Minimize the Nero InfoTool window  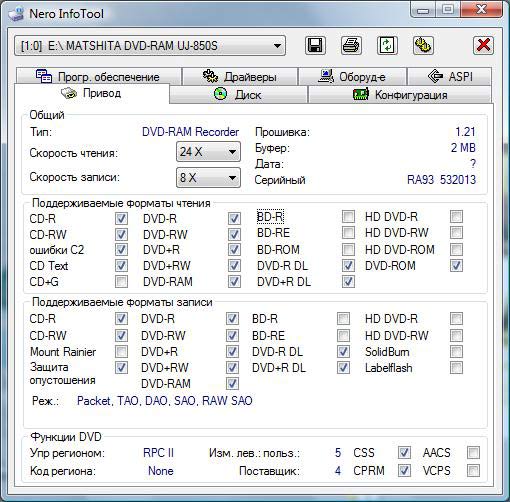coord(423,10)
